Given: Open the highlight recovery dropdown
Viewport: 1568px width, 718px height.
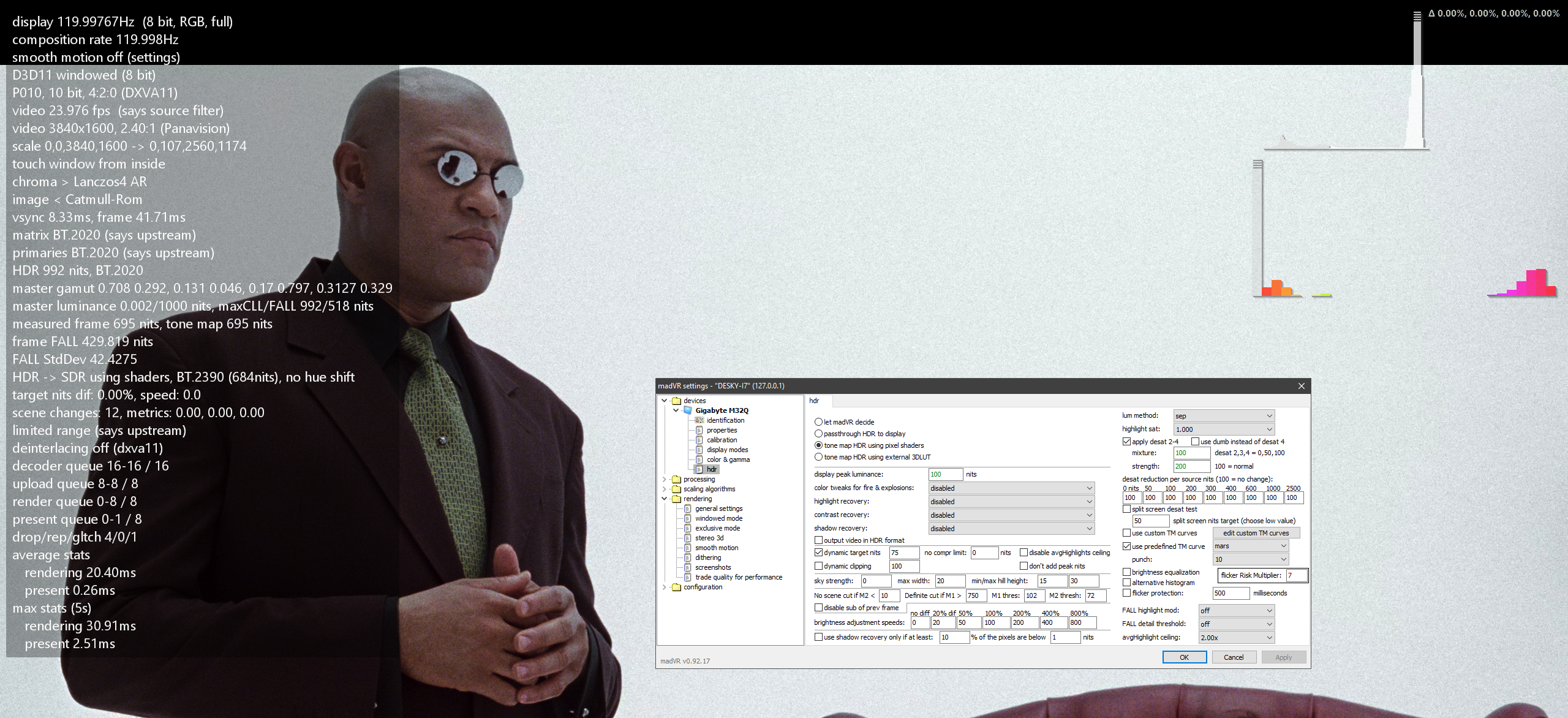Looking at the screenshot, I should point(1011,502).
